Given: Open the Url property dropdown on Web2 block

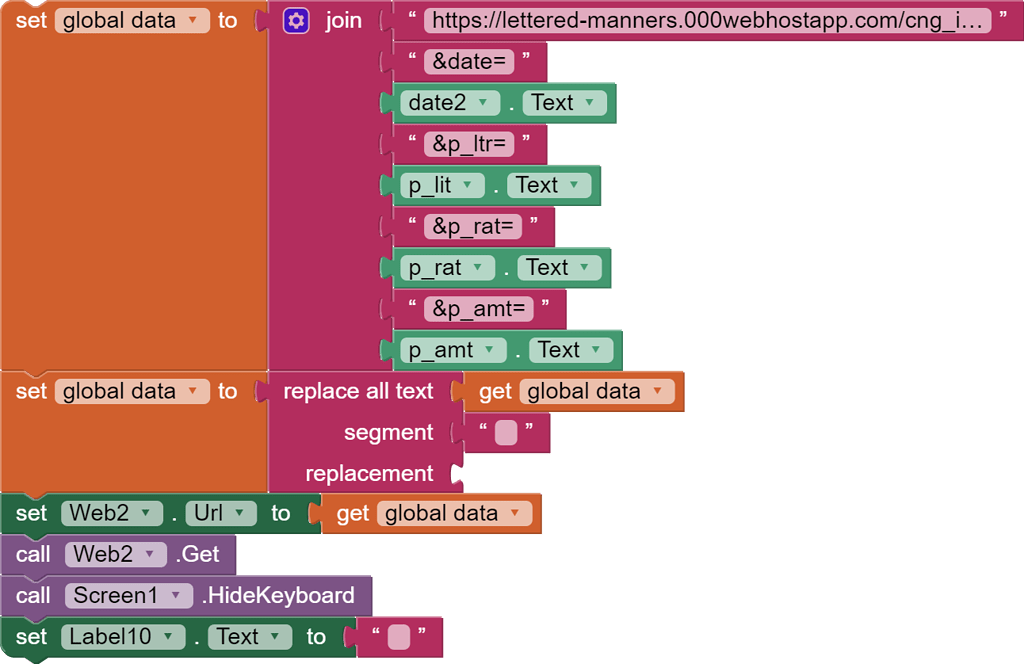Looking at the screenshot, I should [x=221, y=513].
